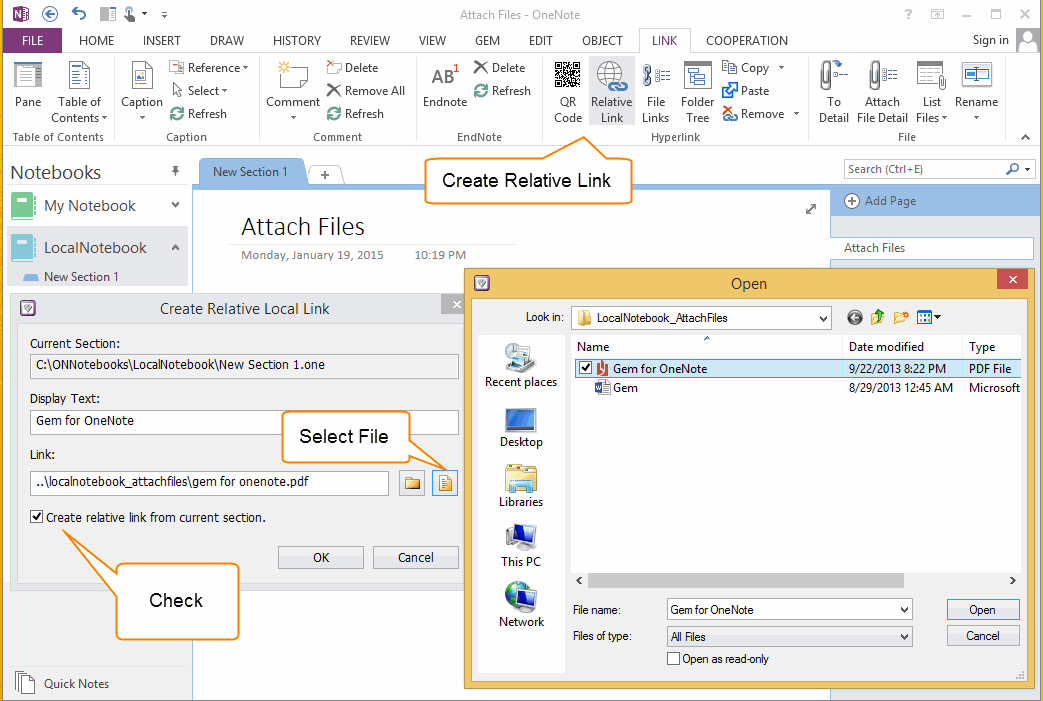Click Paste in the Hyperlink group
The image size is (1043, 701).
pyautogui.click(x=746, y=90)
